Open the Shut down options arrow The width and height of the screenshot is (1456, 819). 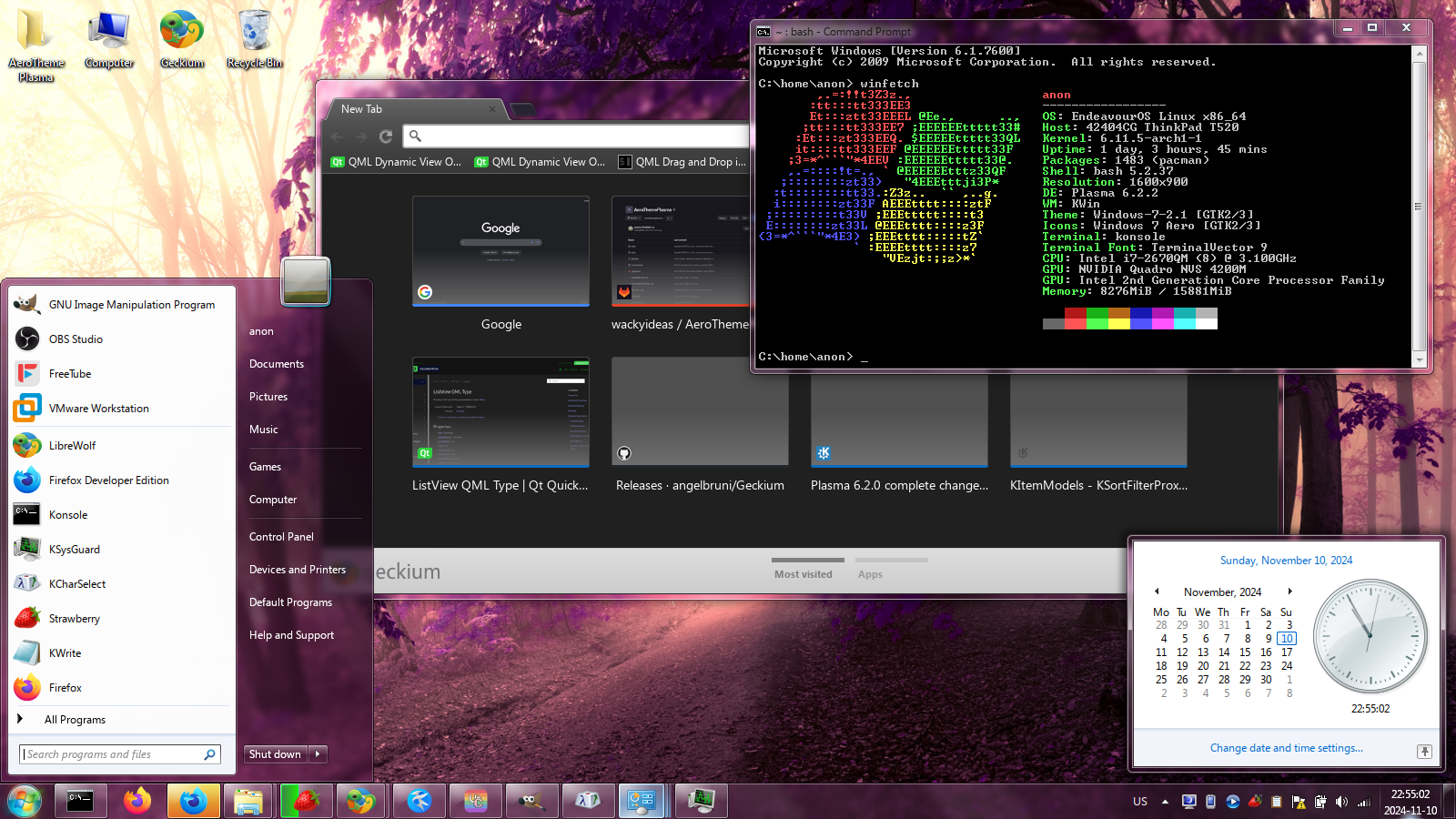click(317, 753)
